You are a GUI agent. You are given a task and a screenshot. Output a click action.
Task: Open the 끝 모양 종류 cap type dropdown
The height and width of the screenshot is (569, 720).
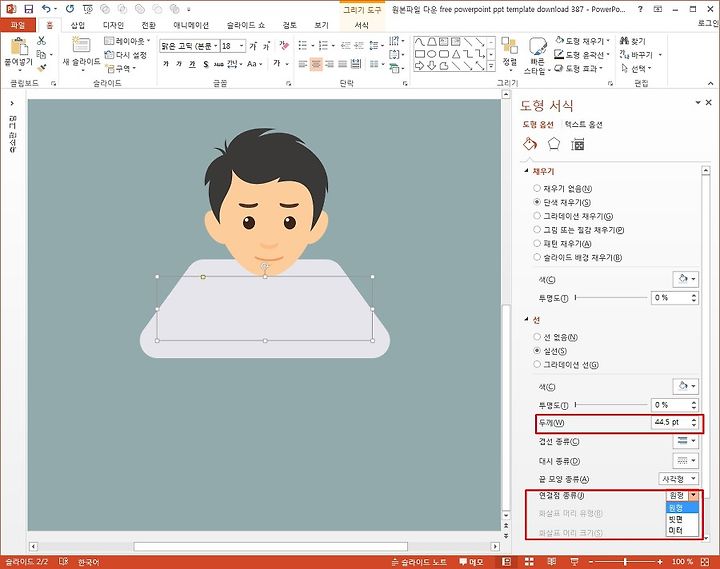tap(679, 479)
